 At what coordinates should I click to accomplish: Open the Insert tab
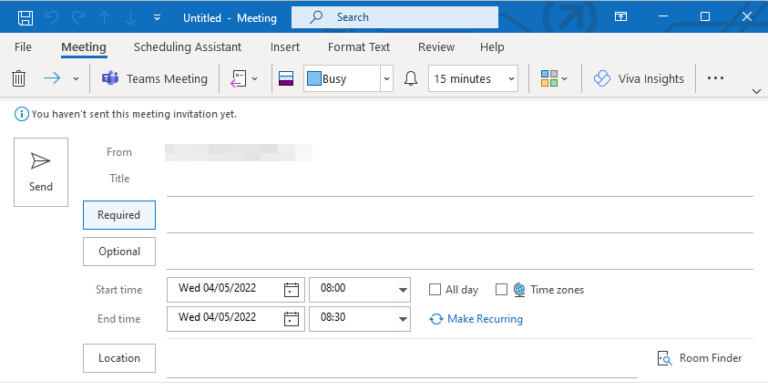[285, 47]
